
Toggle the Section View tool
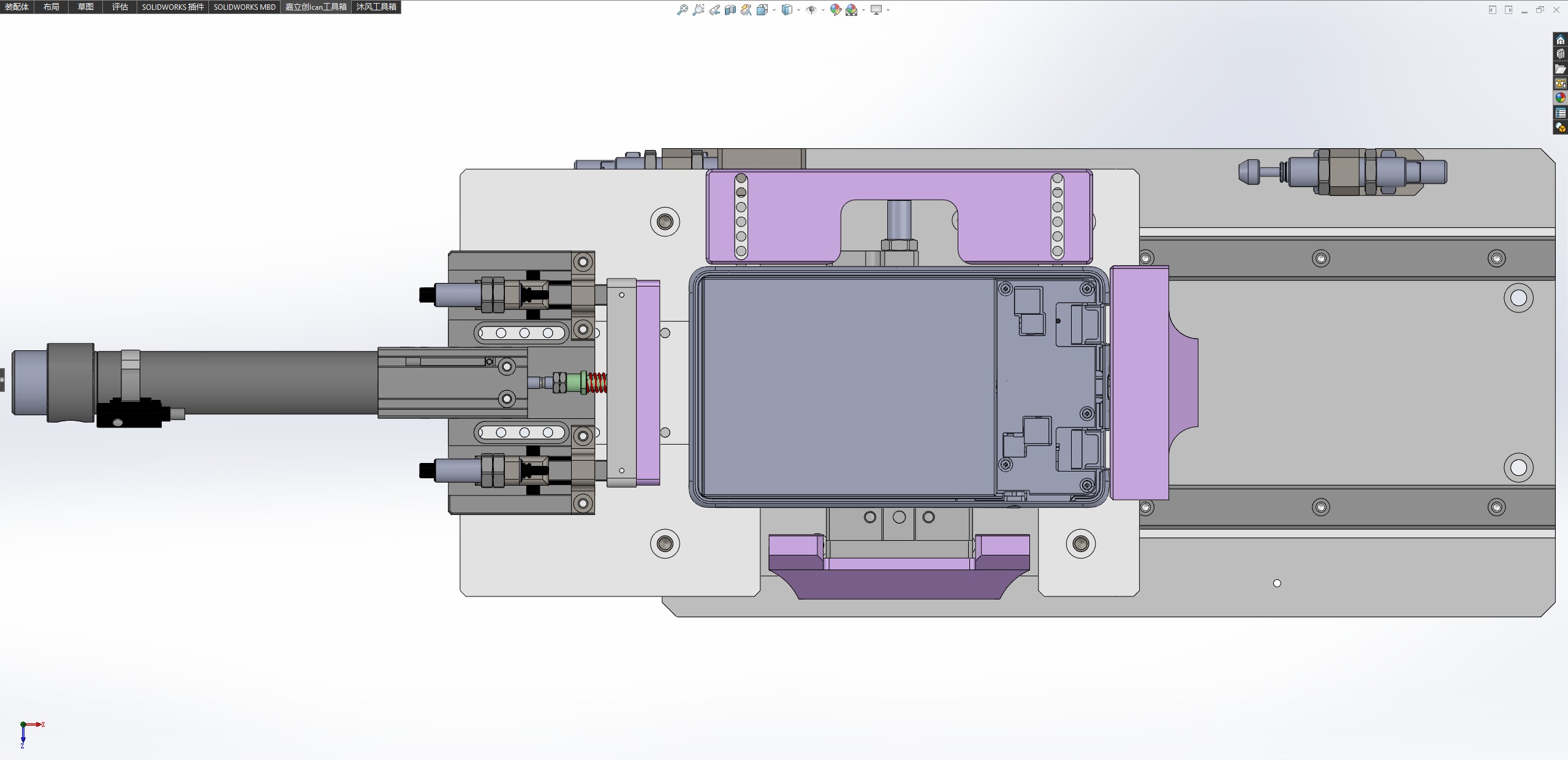tap(730, 10)
